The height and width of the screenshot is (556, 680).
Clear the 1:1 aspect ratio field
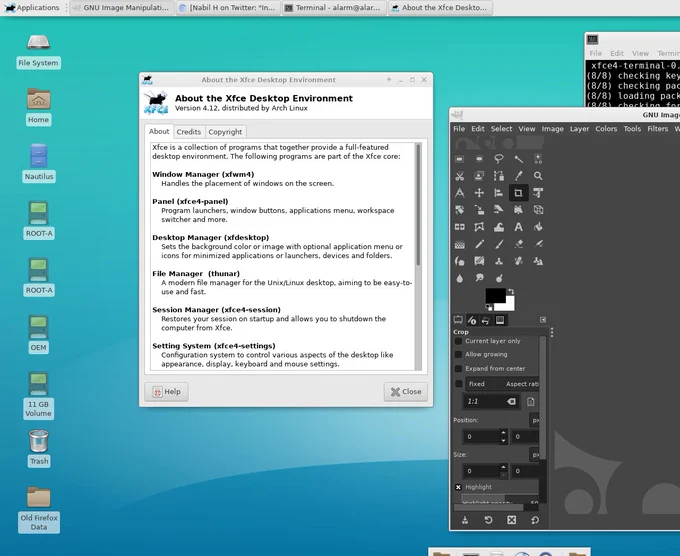512,402
